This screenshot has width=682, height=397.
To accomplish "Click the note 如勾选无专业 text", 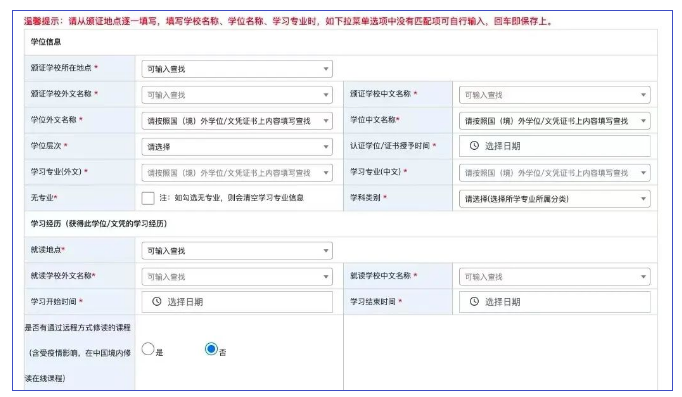I will (x=231, y=197).
